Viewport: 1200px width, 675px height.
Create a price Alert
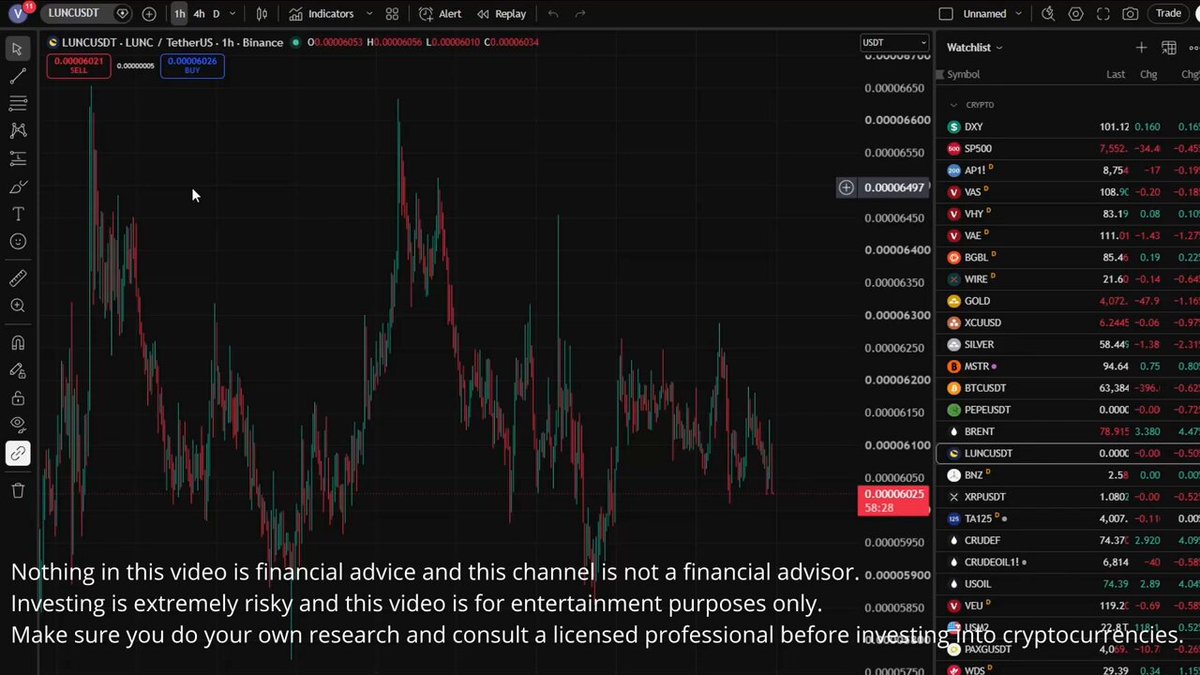[440, 14]
